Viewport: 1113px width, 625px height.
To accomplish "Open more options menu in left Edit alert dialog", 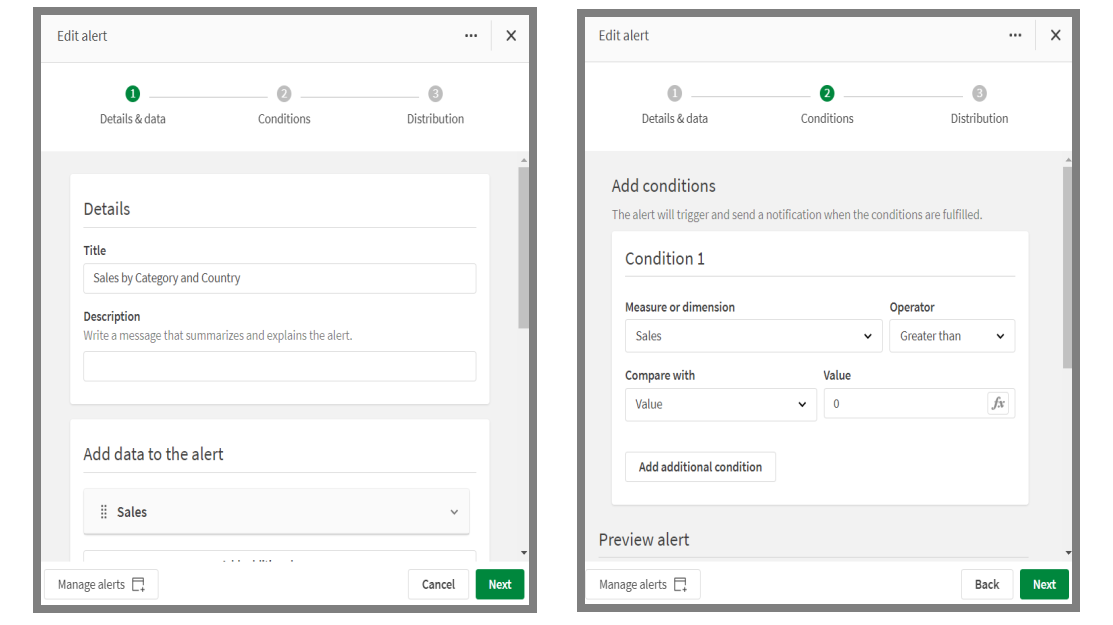I will pos(471,35).
